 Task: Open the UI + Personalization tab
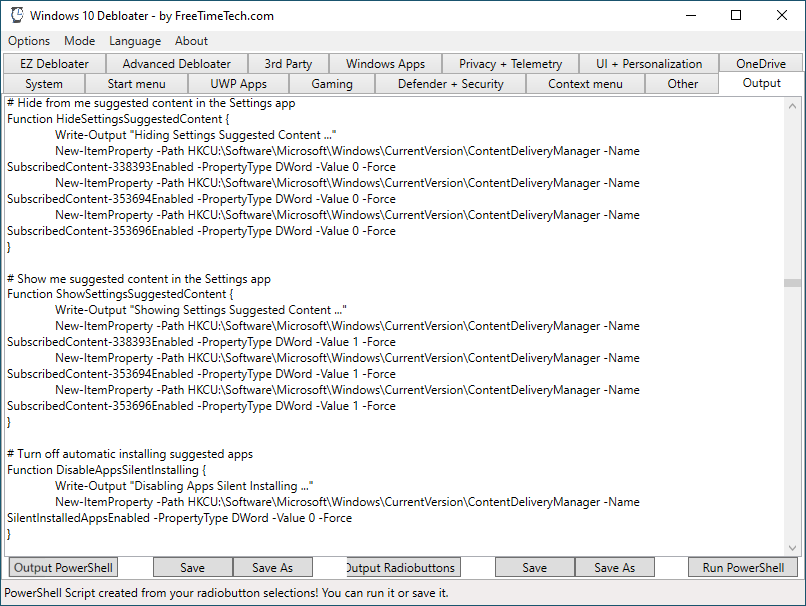click(x=649, y=64)
